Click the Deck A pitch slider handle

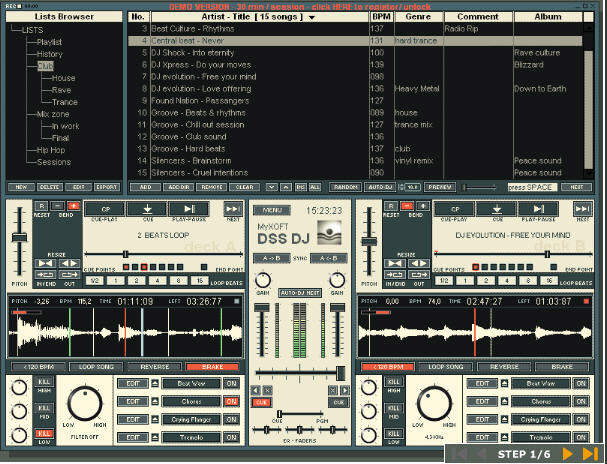pos(19,238)
